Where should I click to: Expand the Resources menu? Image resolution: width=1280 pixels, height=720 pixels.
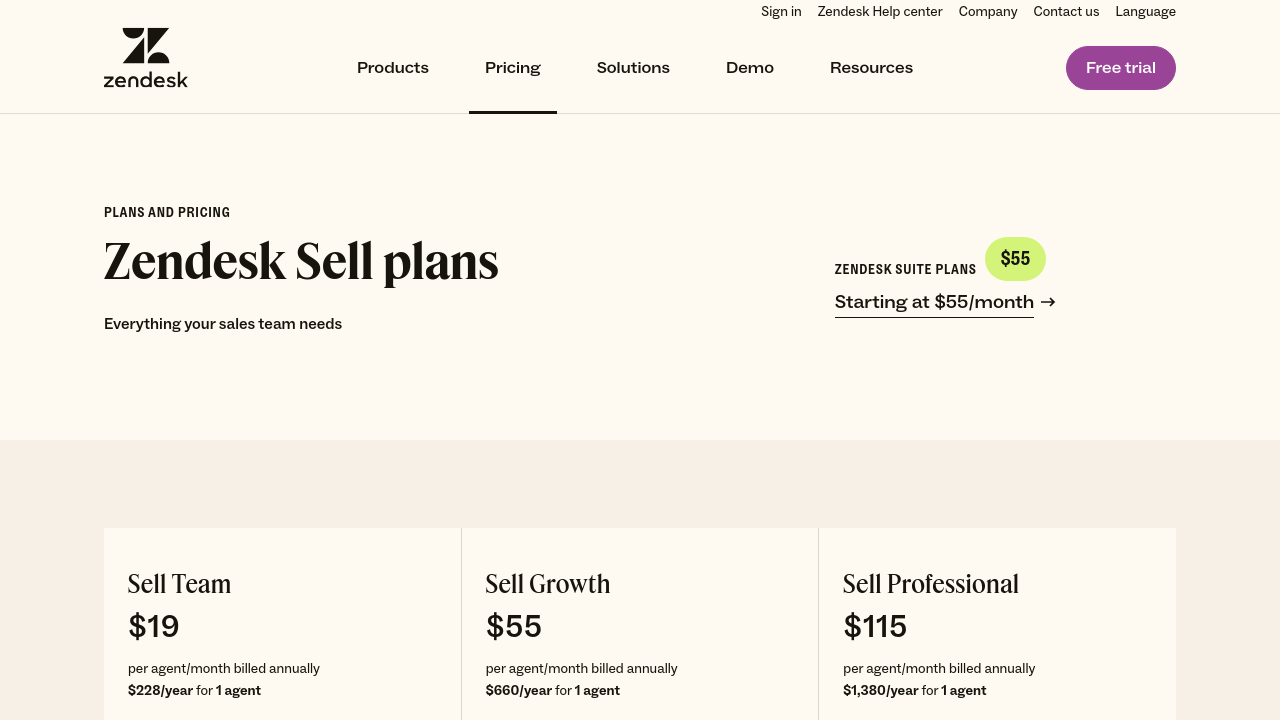[871, 68]
